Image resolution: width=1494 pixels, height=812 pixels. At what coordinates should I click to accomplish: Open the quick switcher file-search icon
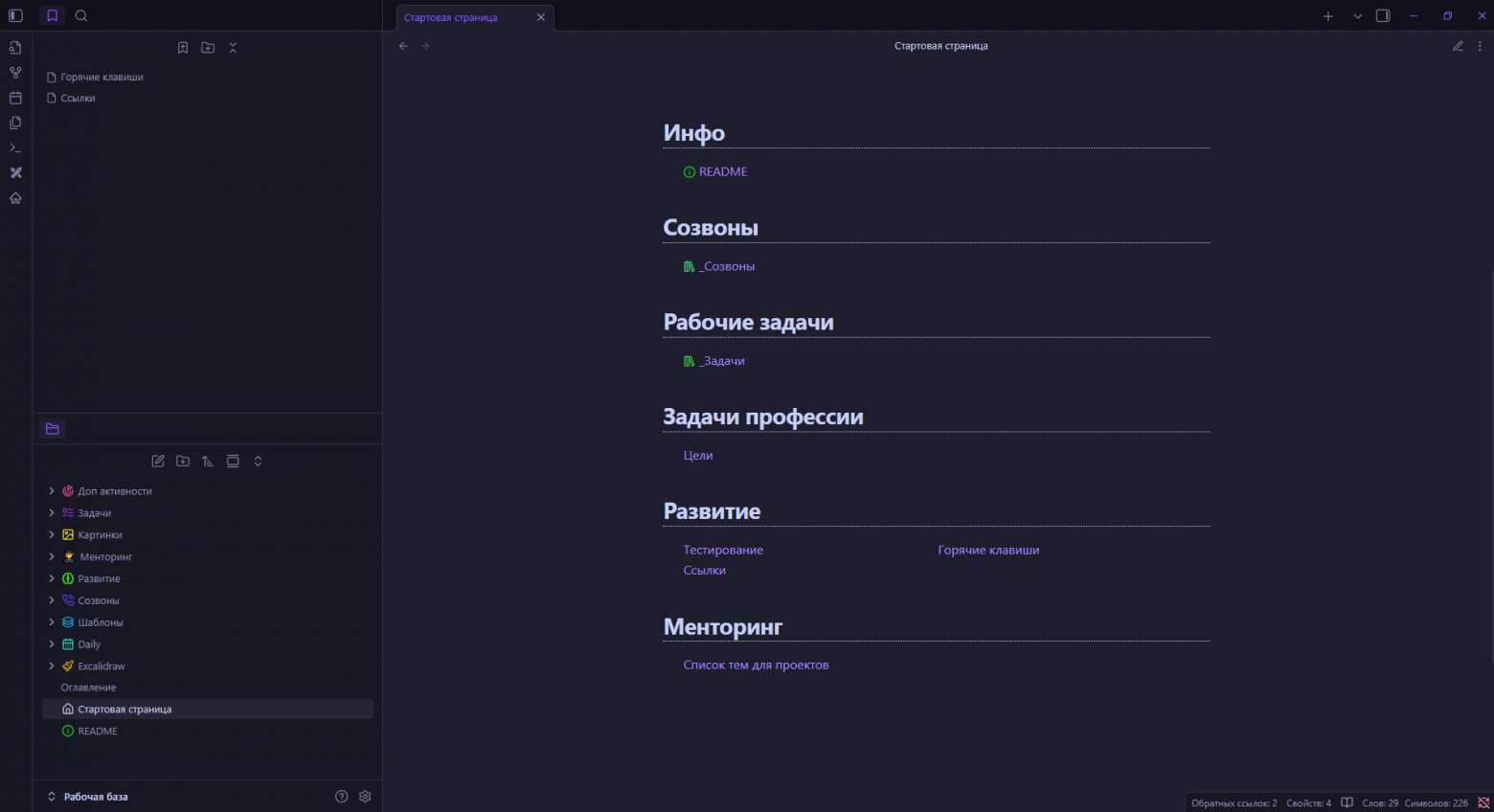[15, 48]
